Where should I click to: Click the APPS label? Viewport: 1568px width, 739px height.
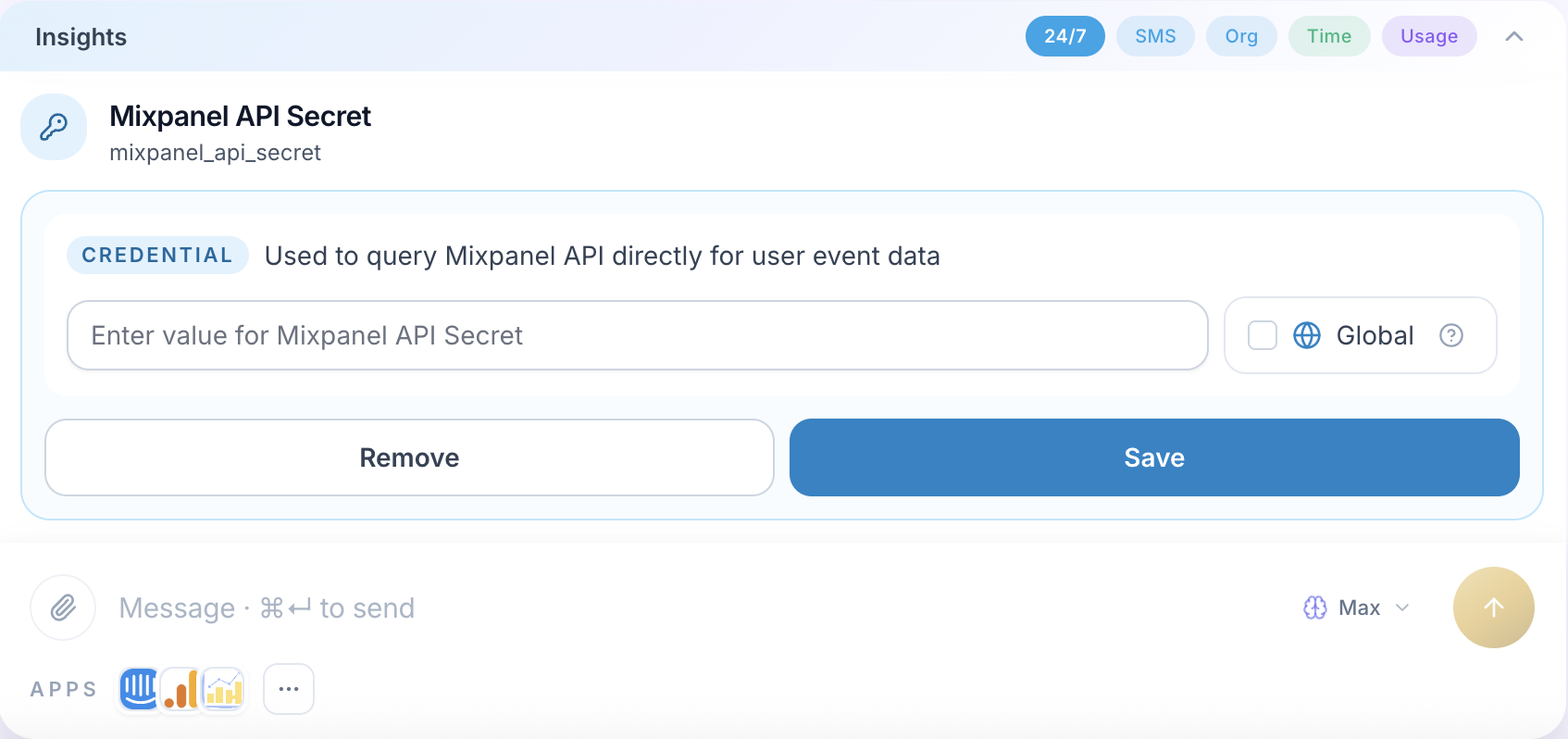point(63,689)
